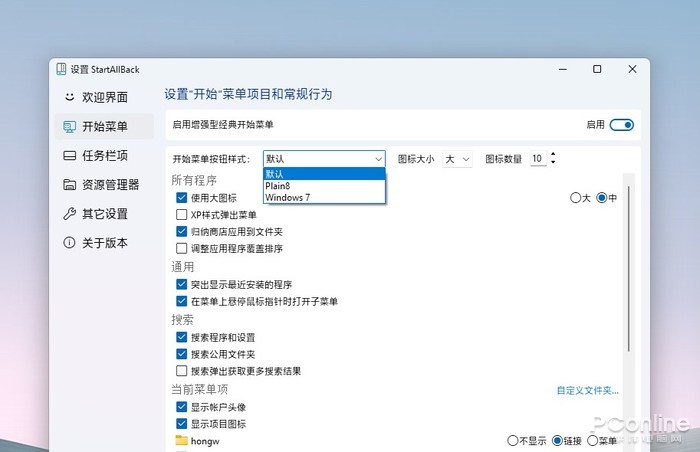The height and width of the screenshot is (452, 700).
Task: Toggle the 启用 enhanced start menu switch
Action: [621, 125]
